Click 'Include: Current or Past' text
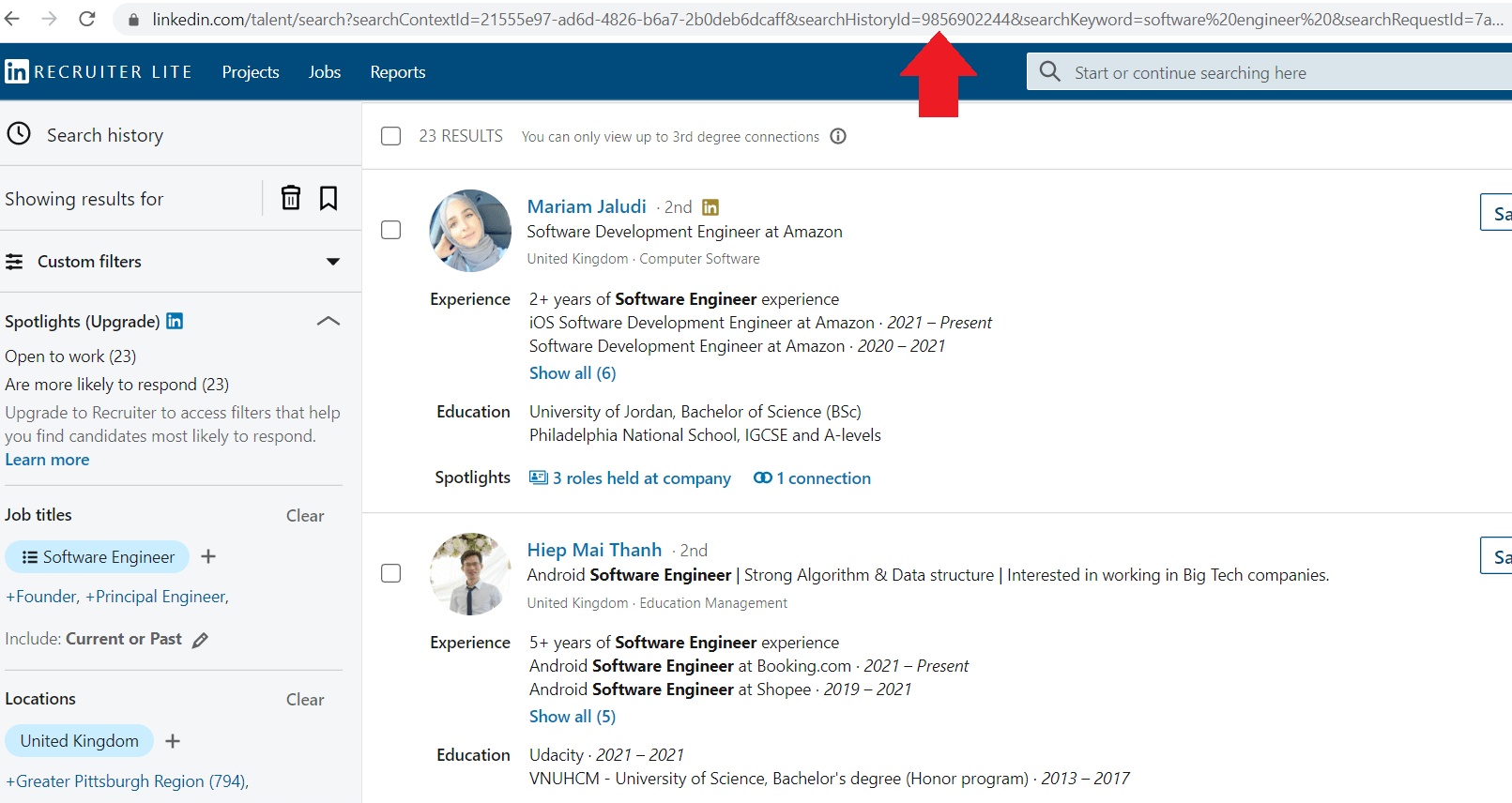 tap(93, 639)
